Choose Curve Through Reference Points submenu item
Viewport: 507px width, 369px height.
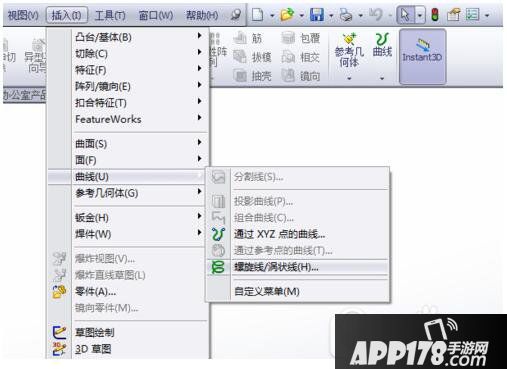tap(298, 251)
